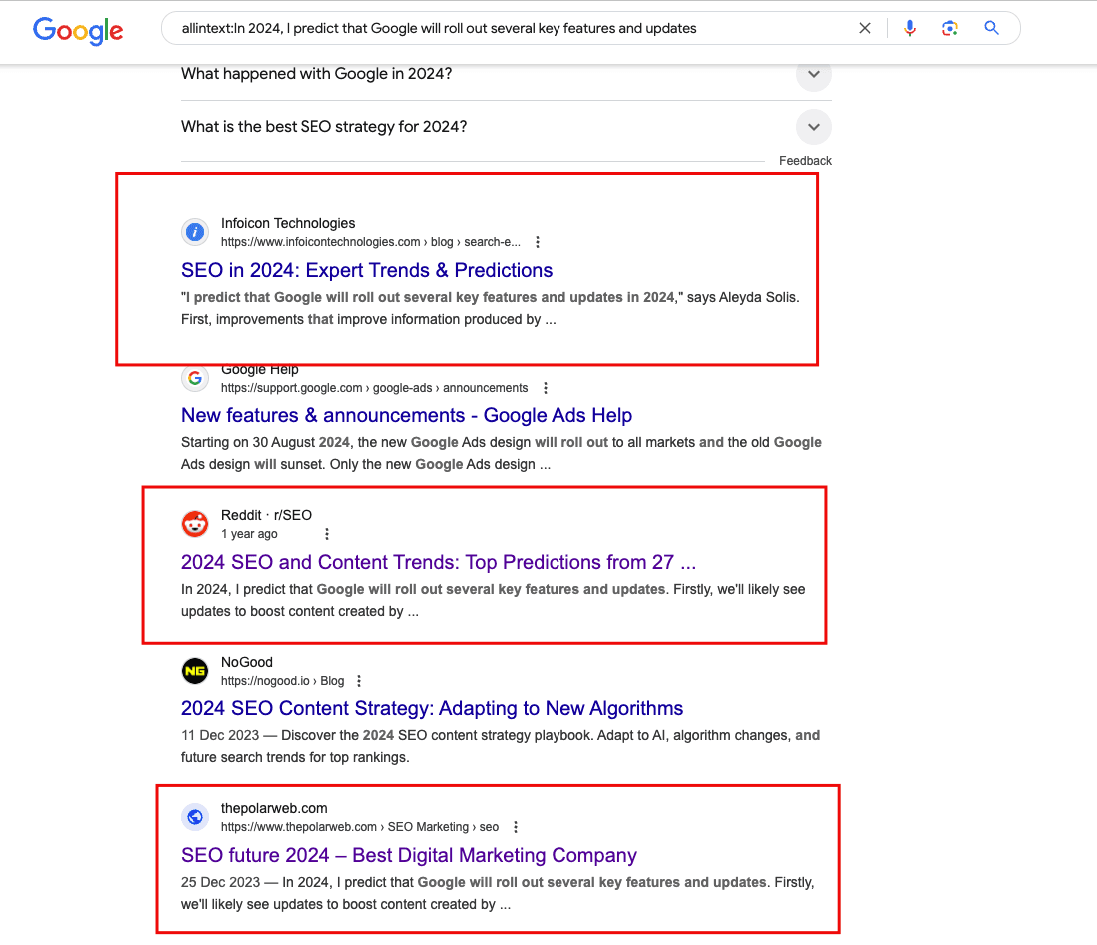
Task: Open three-dot menu for Infoicon Technologies result
Action: pyautogui.click(x=538, y=242)
